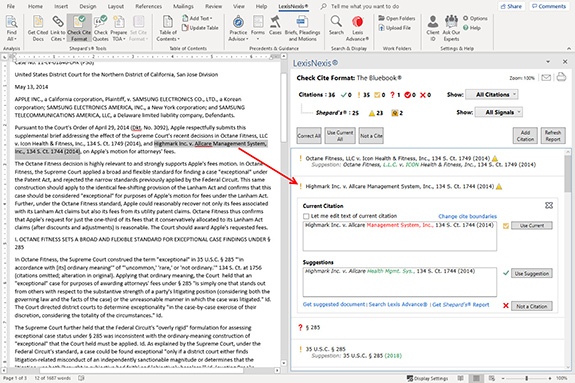
Task: Follow the Get suggested document link
Action: click(x=334, y=304)
